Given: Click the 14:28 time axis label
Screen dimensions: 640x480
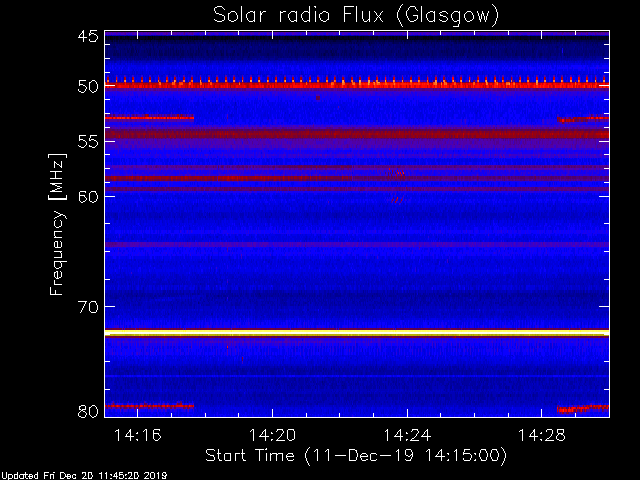Looking at the screenshot, I should [542, 435].
